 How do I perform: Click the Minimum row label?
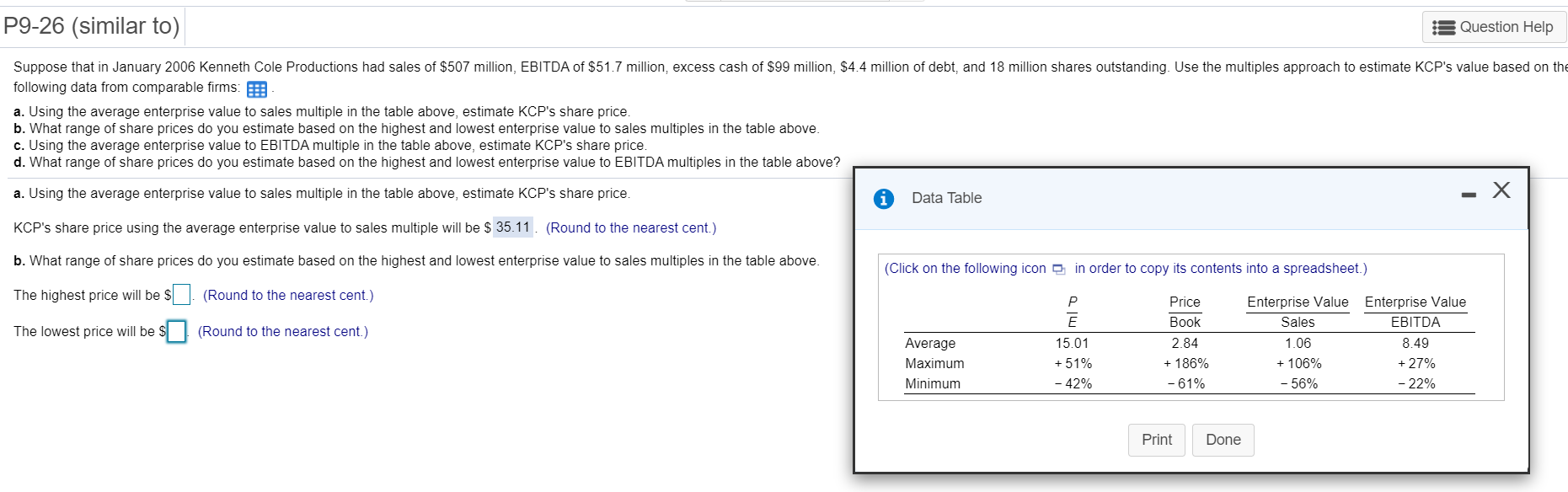click(933, 383)
